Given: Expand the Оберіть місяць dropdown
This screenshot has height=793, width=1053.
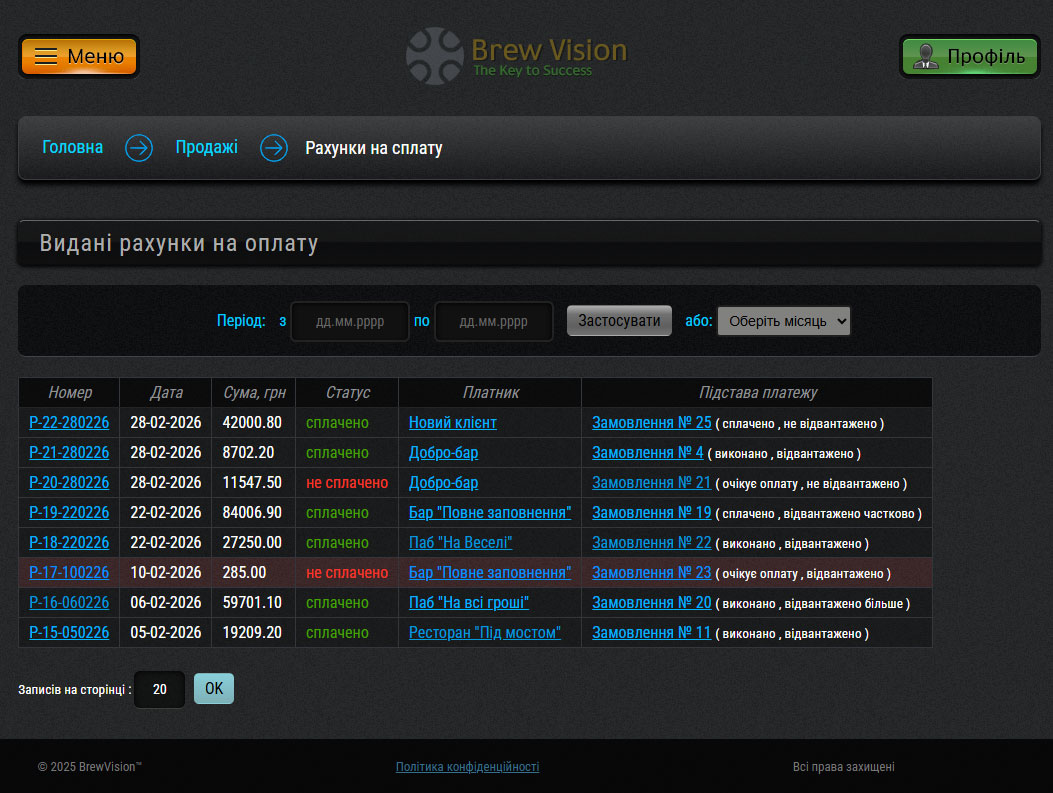Looking at the screenshot, I should (783, 321).
